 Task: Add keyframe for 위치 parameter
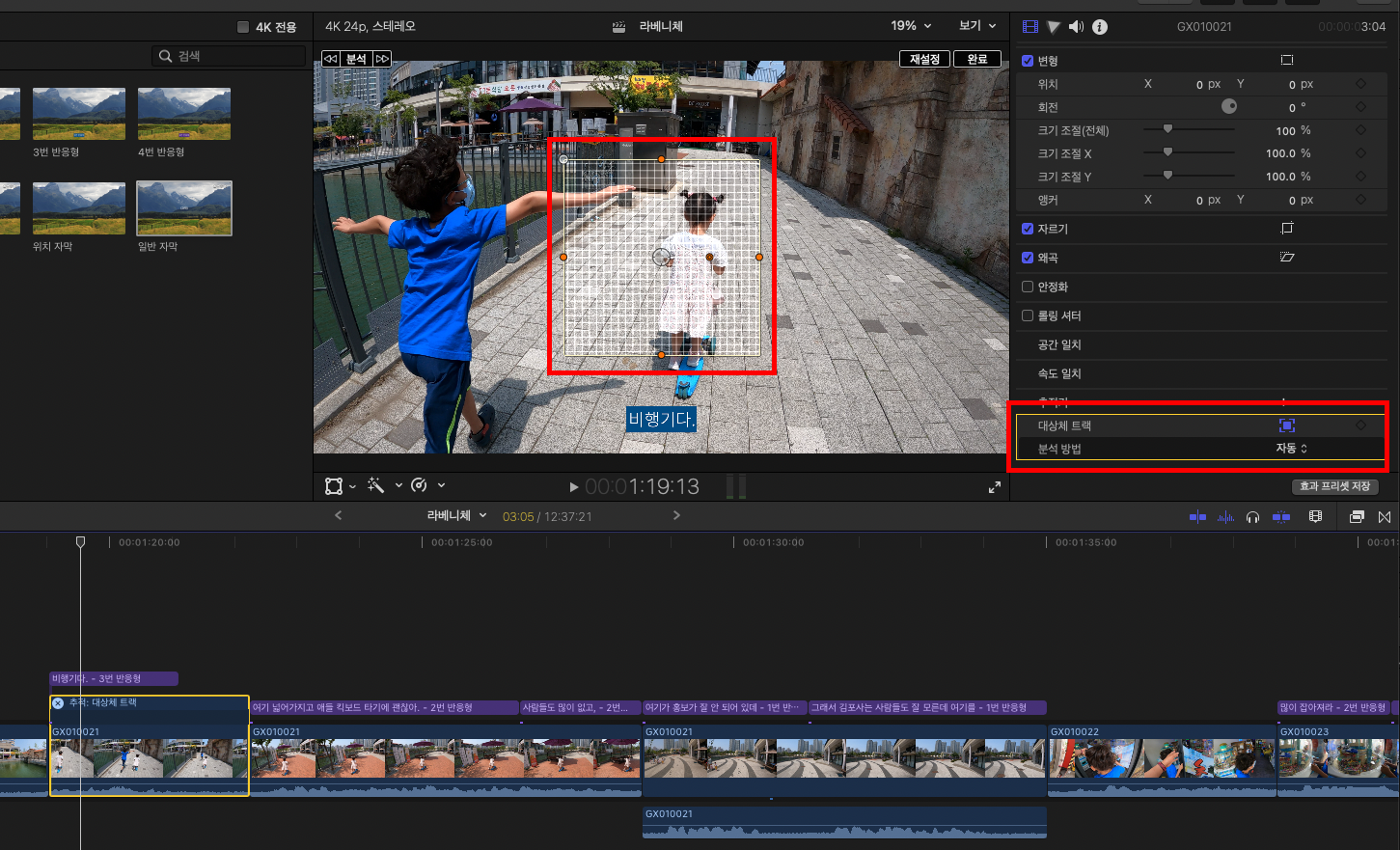click(1360, 84)
